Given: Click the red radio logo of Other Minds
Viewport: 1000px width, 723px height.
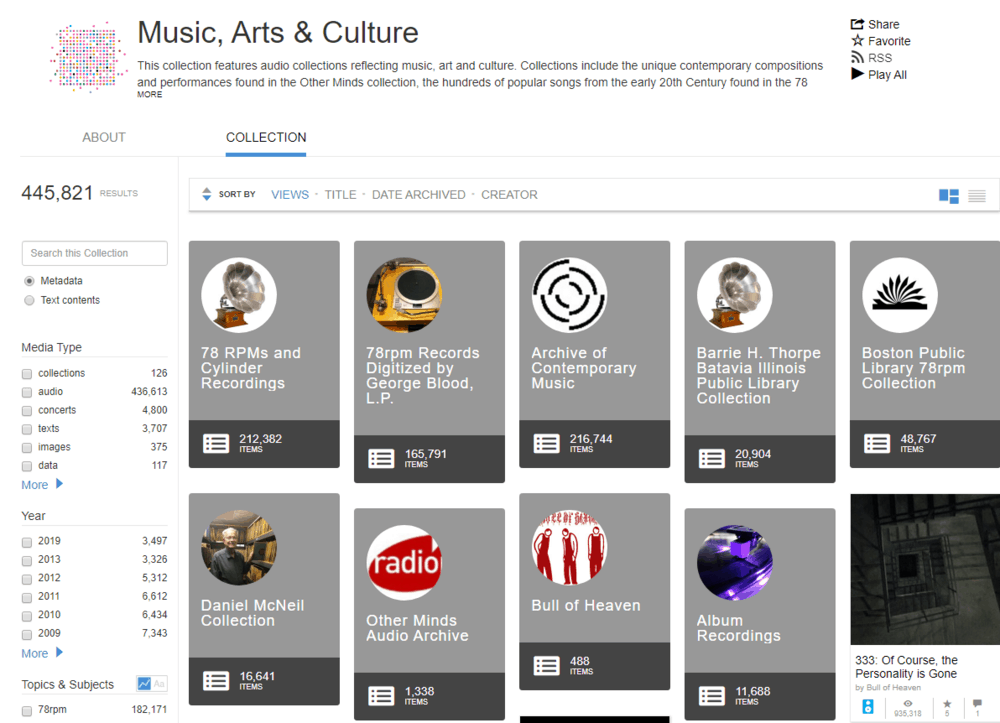Looking at the screenshot, I should (x=404, y=562).
